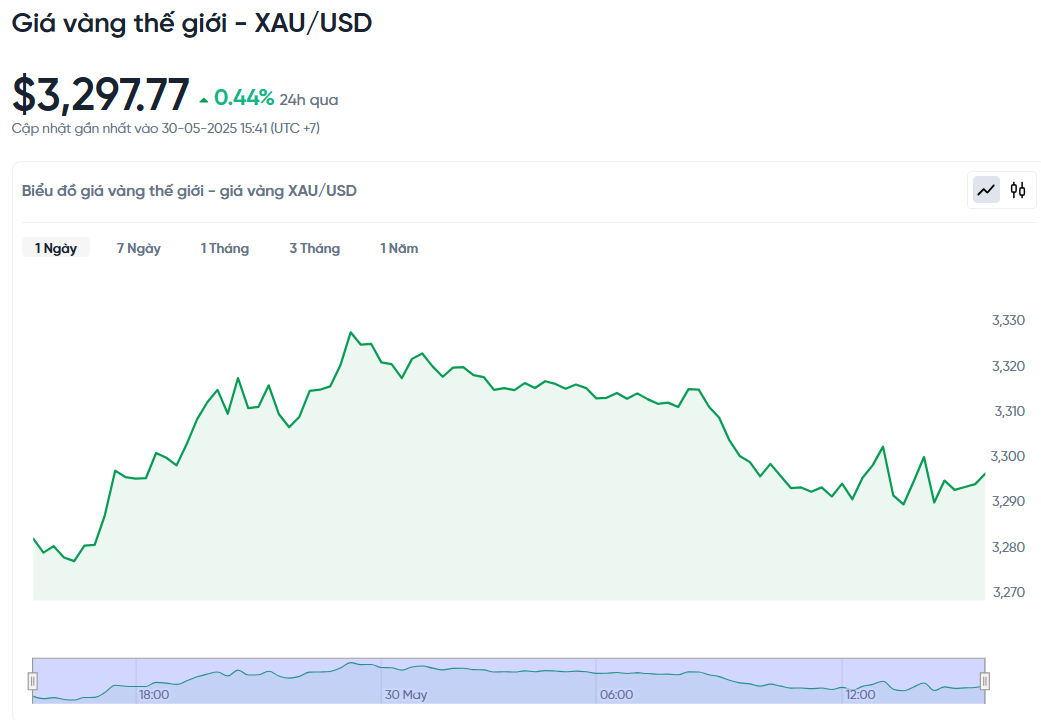This screenshot has width=1041, height=720.
Task: Click the 06:00 marker in navigator
Action: click(616, 694)
